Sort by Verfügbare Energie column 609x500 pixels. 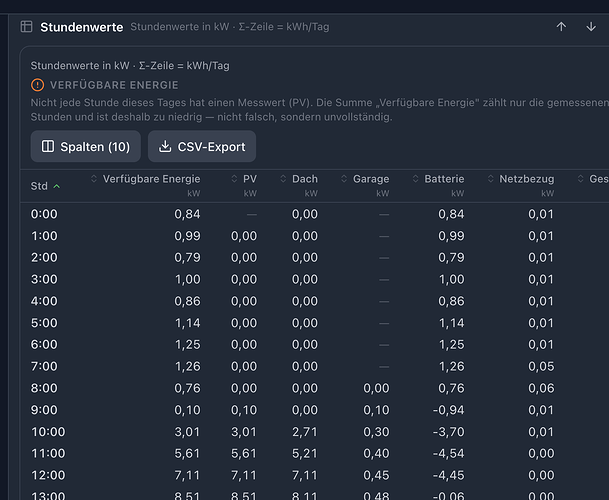click(146, 179)
